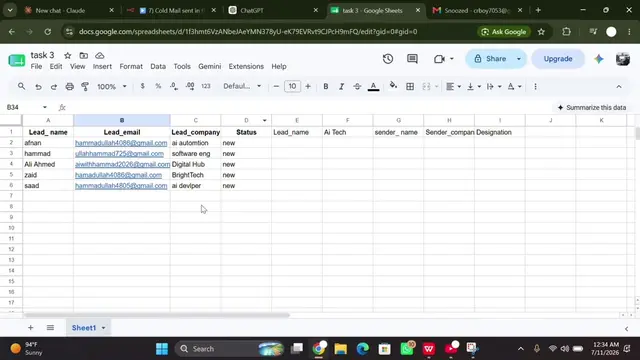
Task: Open the Extensions menu
Action: click(x=246, y=66)
